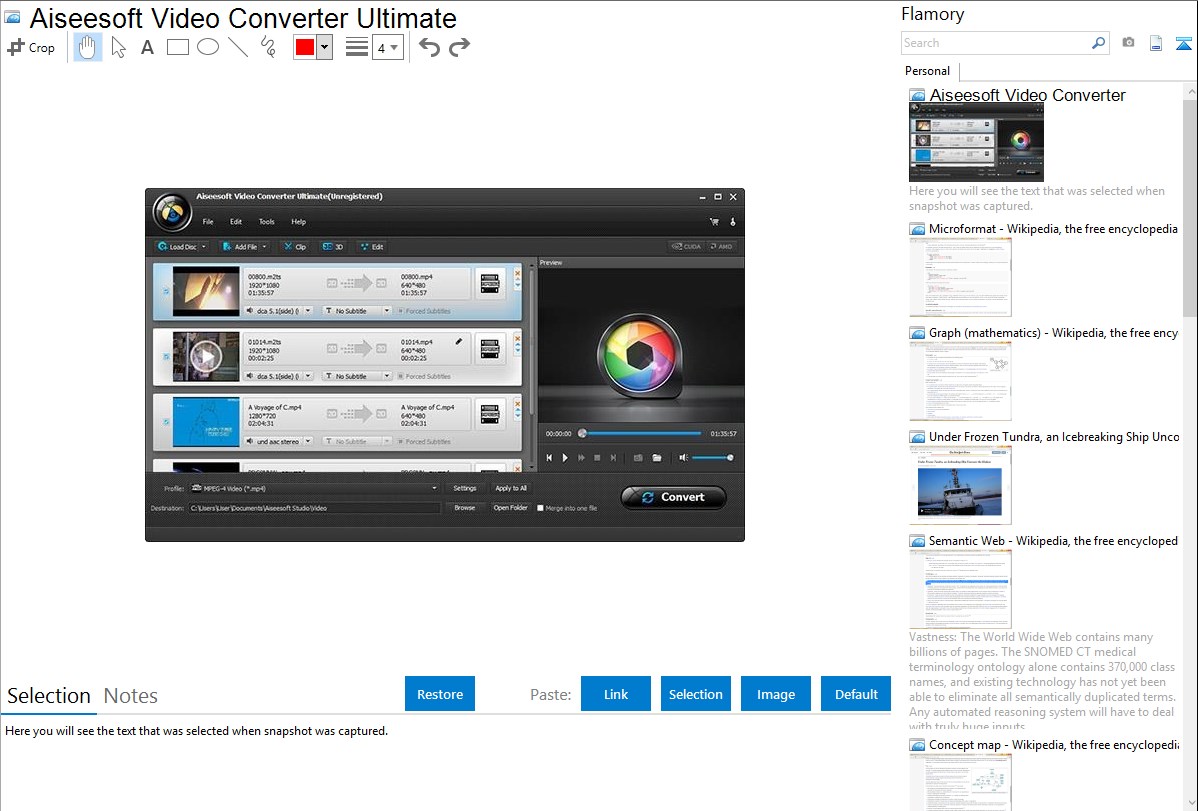1198x811 pixels.
Task: Open the color picker dropdown arrow
Action: coord(324,47)
